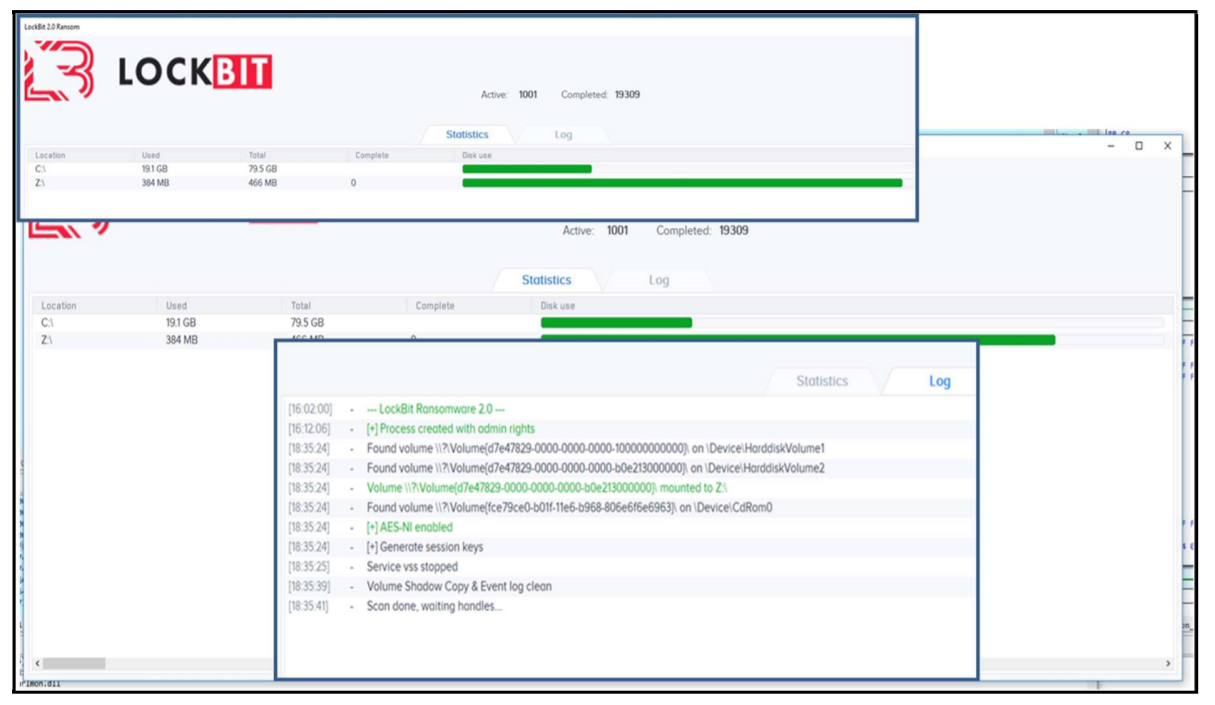Image resolution: width=1215 pixels, height=705 pixels.
Task: Switch to the Log tab in the middle window
Action: (x=658, y=281)
